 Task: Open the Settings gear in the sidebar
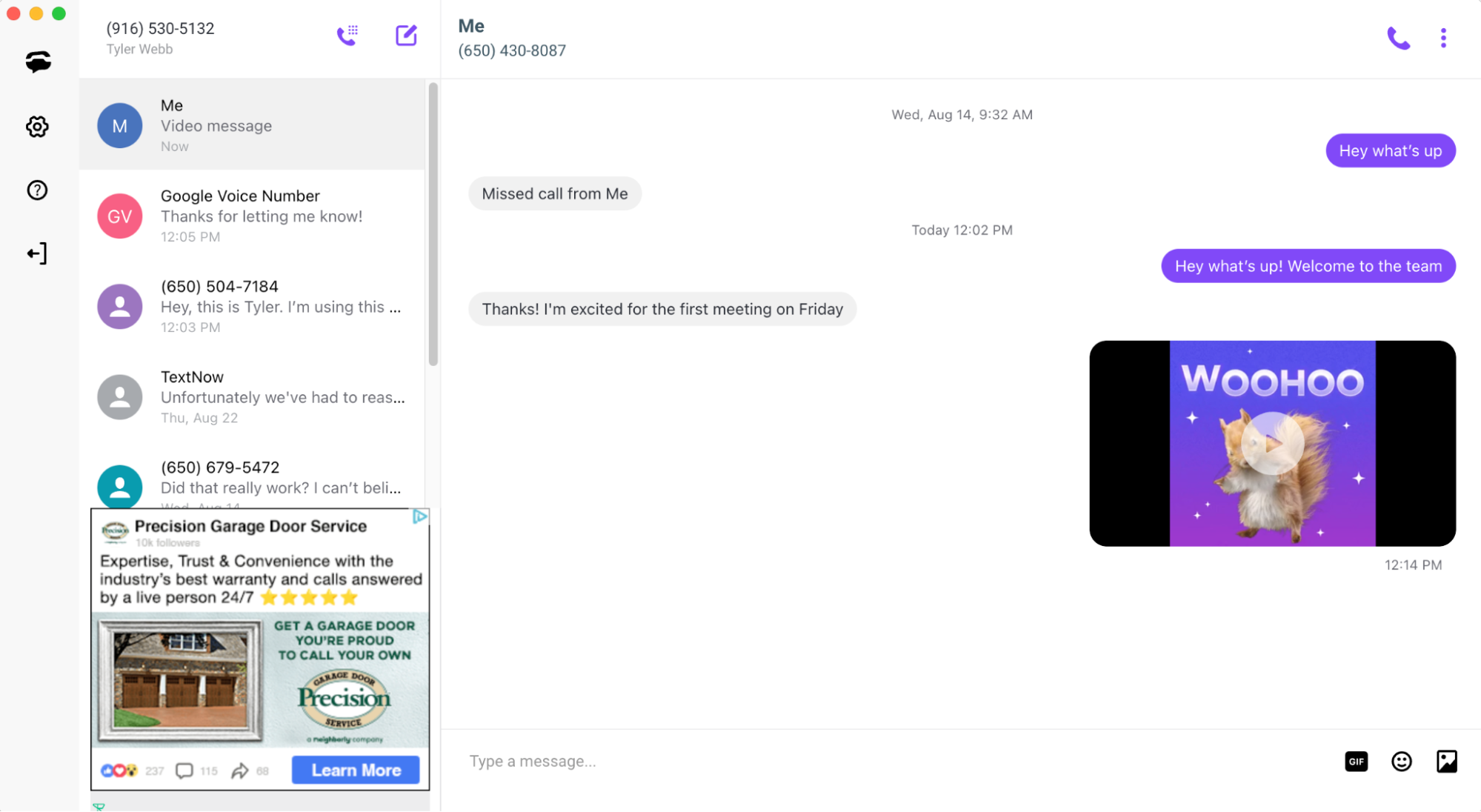36,127
